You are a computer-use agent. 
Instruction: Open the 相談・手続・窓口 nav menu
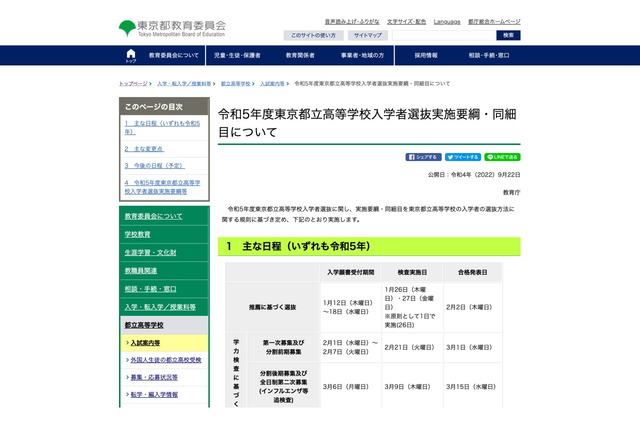[x=489, y=55]
